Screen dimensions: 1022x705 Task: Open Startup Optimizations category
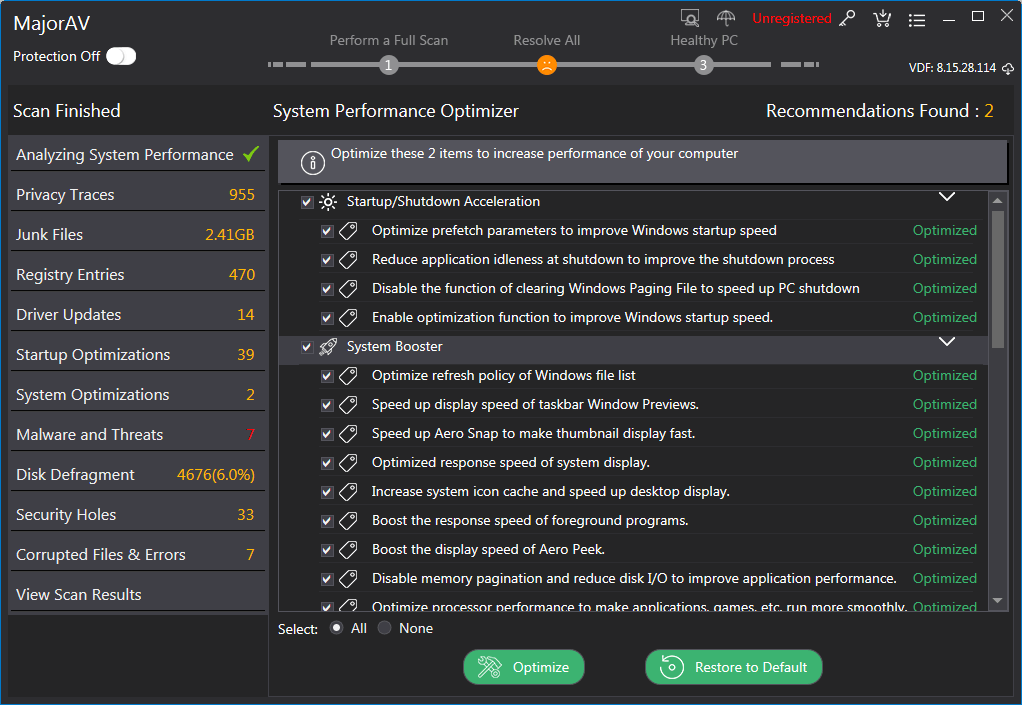click(136, 354)
